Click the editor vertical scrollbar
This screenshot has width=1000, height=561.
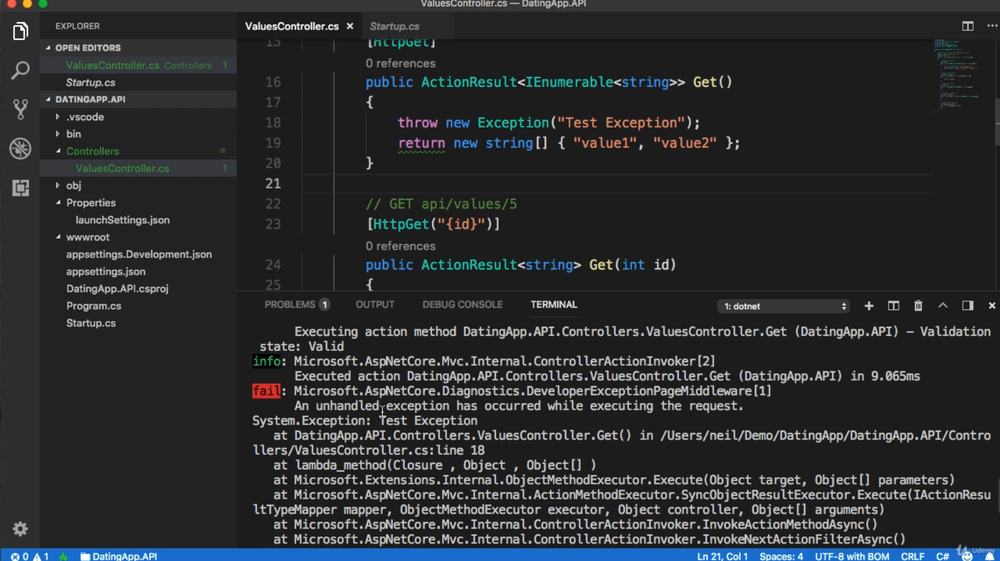[x=996, y=121]
